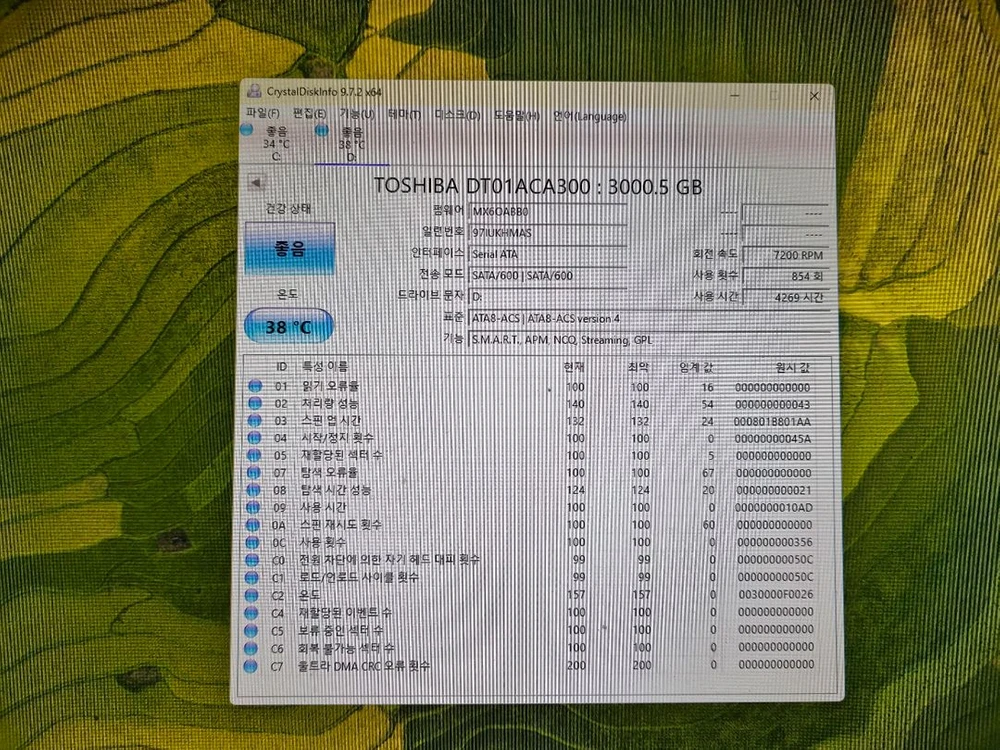Screen dimensions: 1000x750
Task: Click the 38 °C temperature button
Action: 288,327
